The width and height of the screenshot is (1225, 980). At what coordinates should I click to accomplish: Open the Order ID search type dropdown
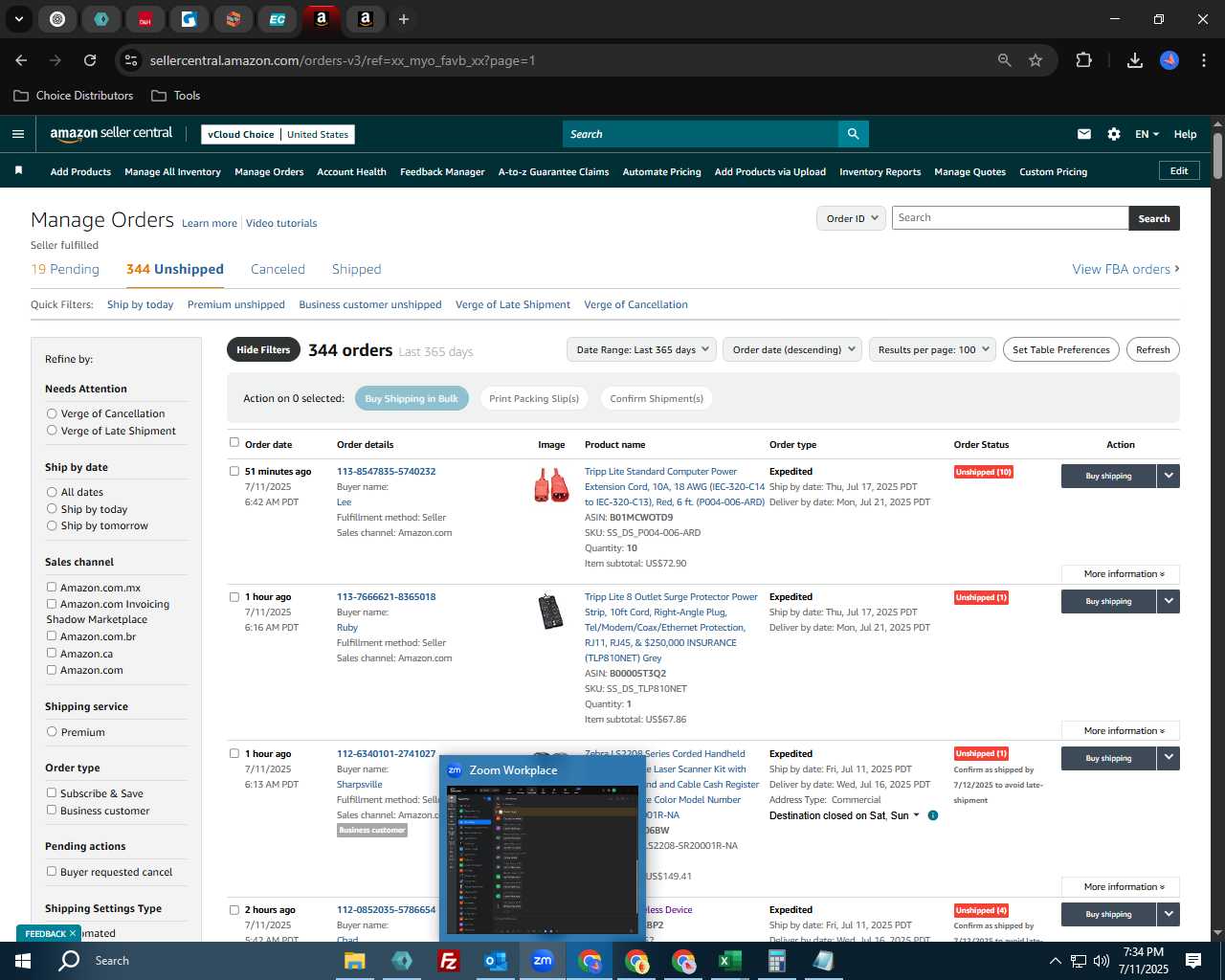pyautogui.click(x=850, y=218)
